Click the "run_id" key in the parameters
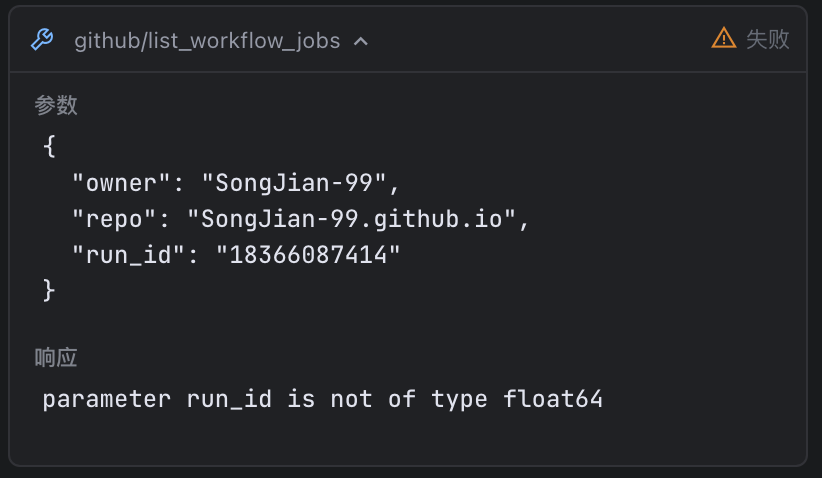Image resolution: width=822 pixels, height=478 pixels. [x=128, y=255]
